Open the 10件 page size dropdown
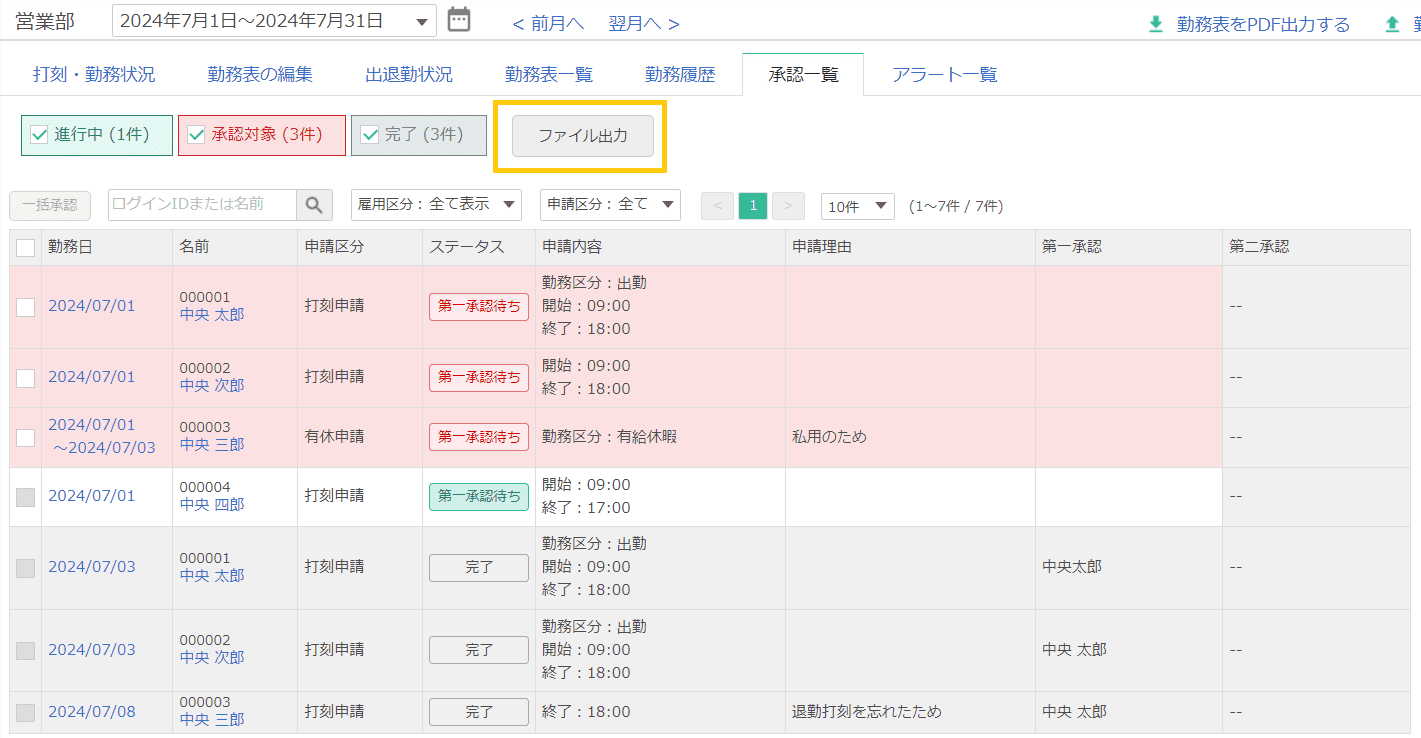Viewport: 1421px width, 738px height. point(857,206)
